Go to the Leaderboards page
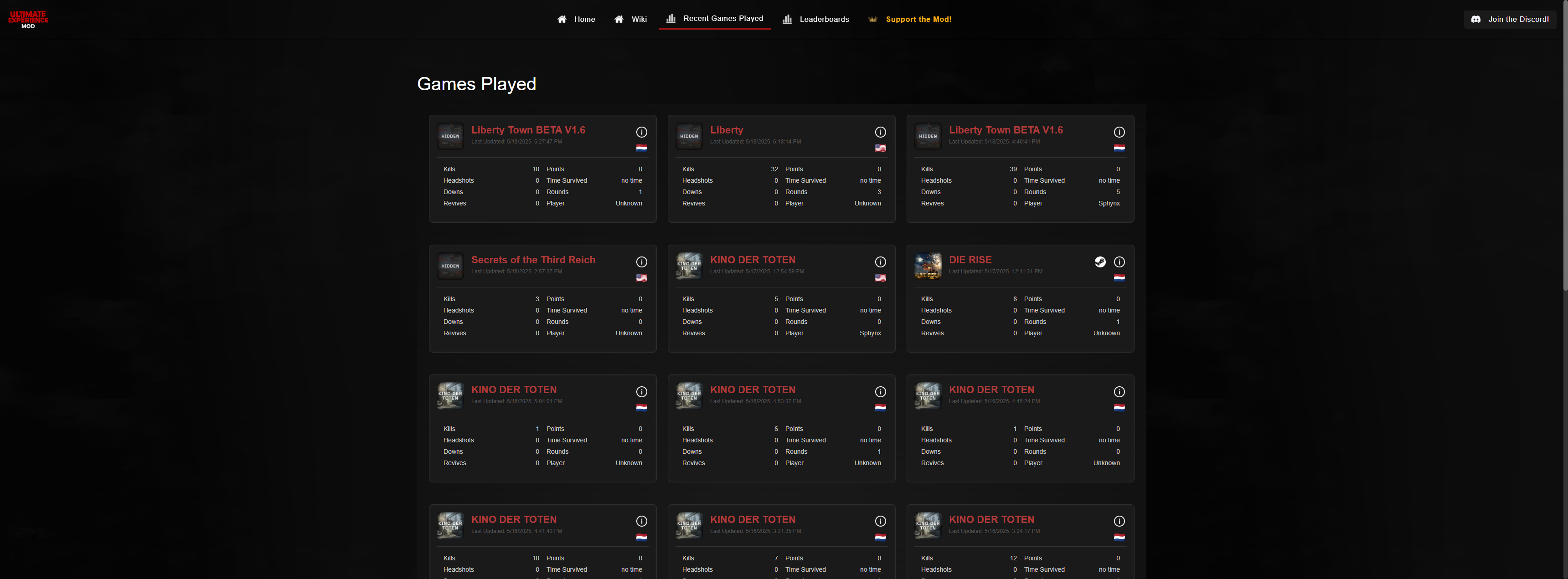 (x=824, y=20)
